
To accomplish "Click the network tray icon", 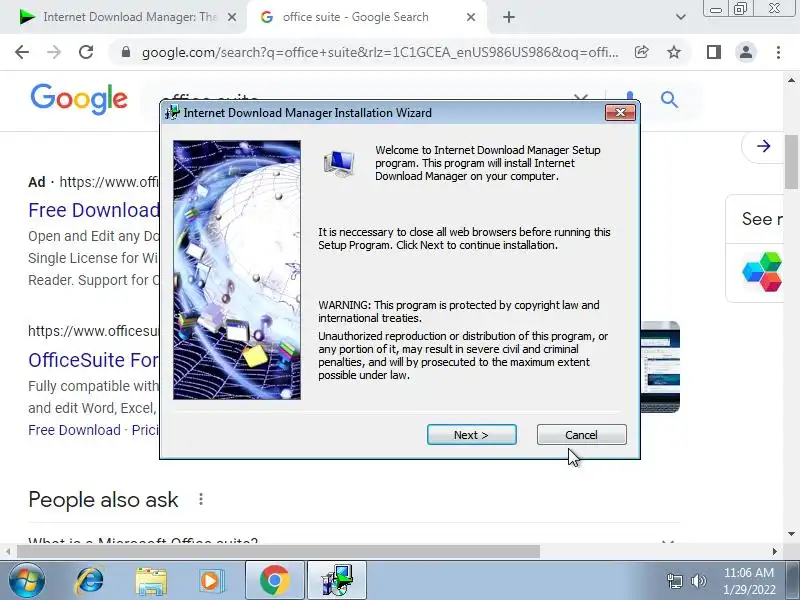I will 675,581.
